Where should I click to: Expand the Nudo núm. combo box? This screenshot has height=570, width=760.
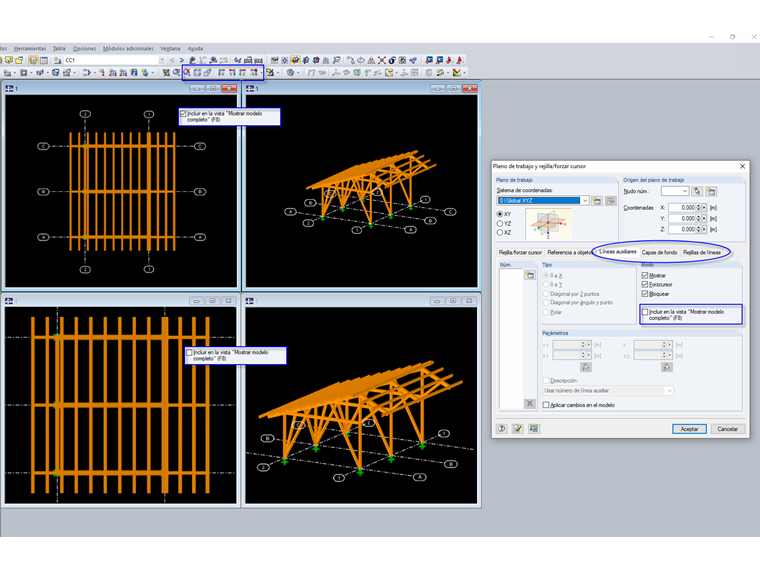click(684, 191)
